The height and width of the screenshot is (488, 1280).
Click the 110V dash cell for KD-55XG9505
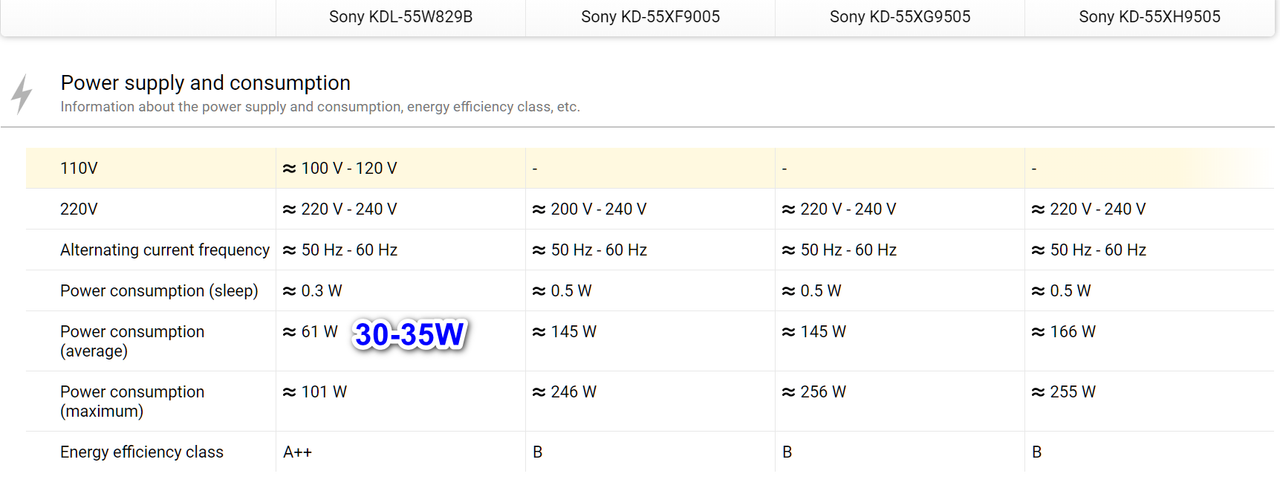pos(785,169)
